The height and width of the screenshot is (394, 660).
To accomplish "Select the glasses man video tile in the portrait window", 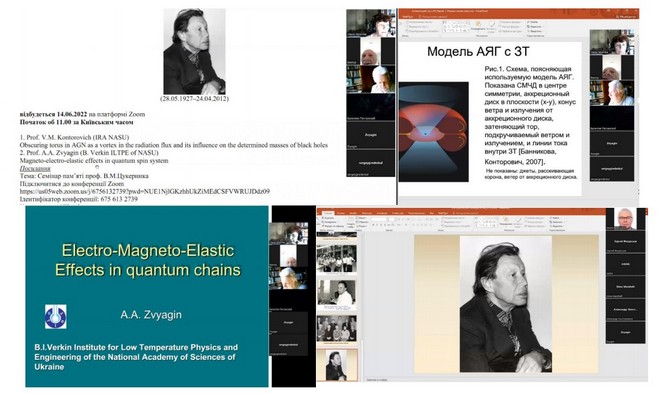I will 625,218.
